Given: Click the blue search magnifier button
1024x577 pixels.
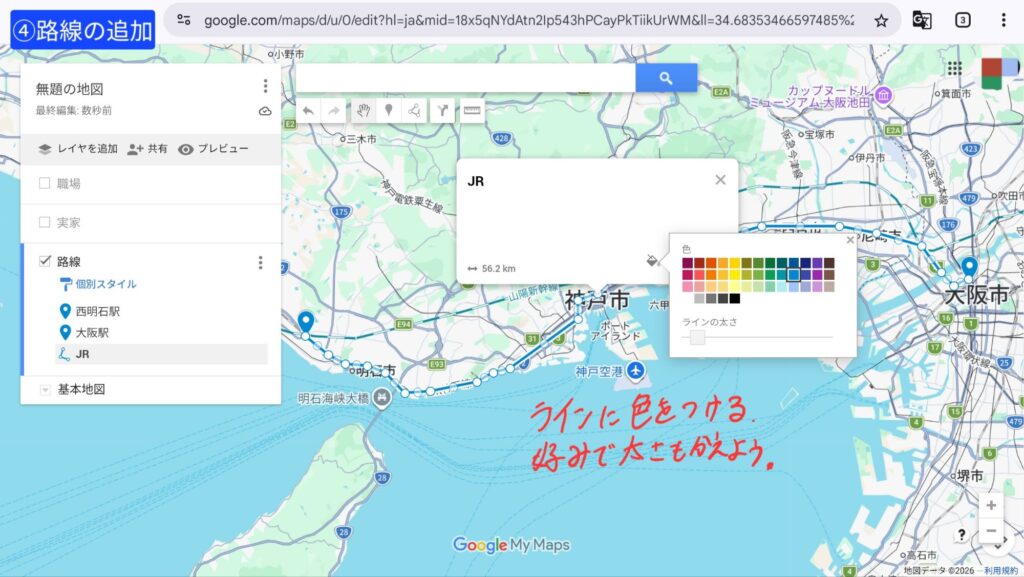Looking at the screenshot, I should click(667, 78).
